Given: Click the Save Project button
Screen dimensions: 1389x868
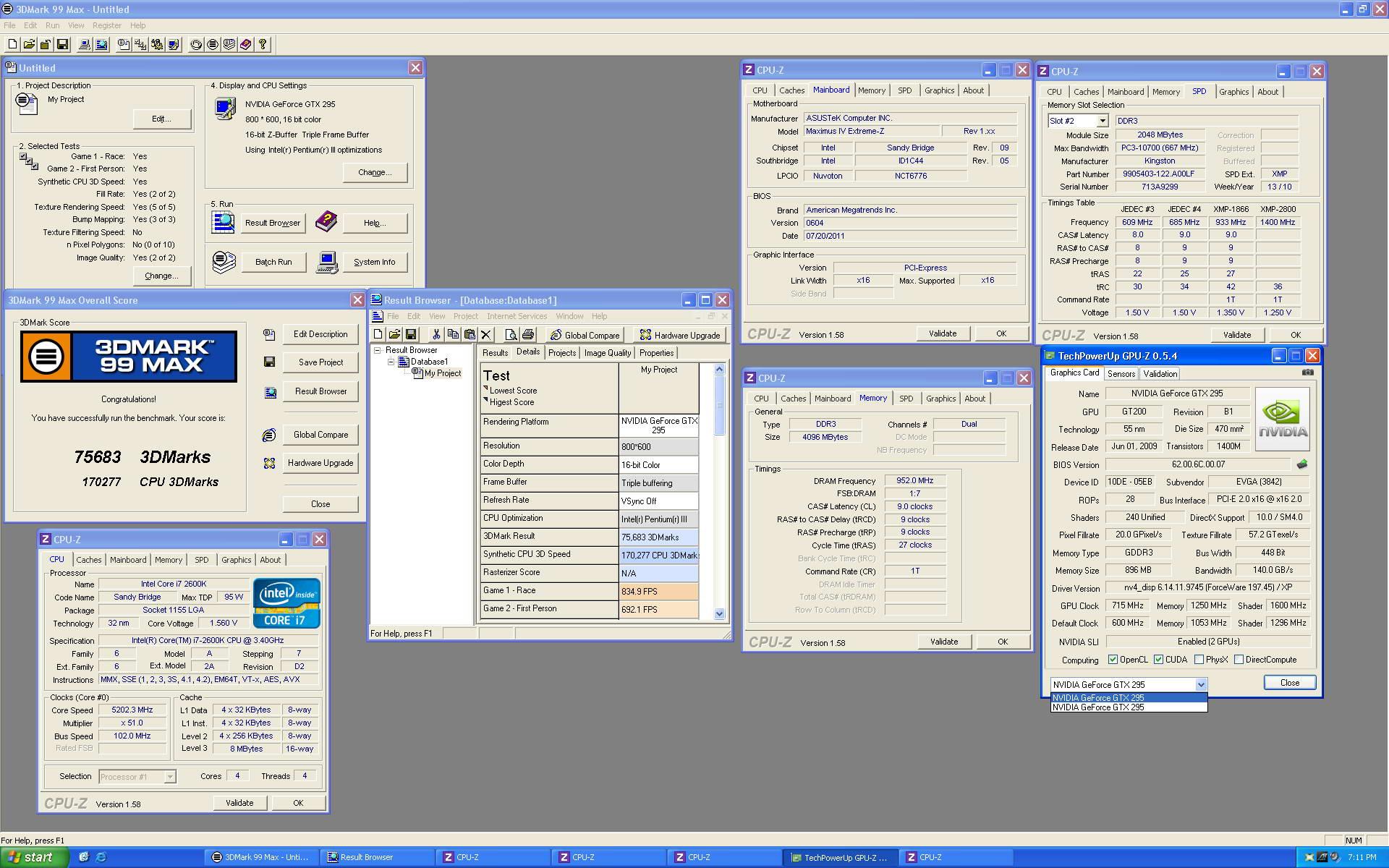Looking at the screenshot, I should click(x=320, y=362).
